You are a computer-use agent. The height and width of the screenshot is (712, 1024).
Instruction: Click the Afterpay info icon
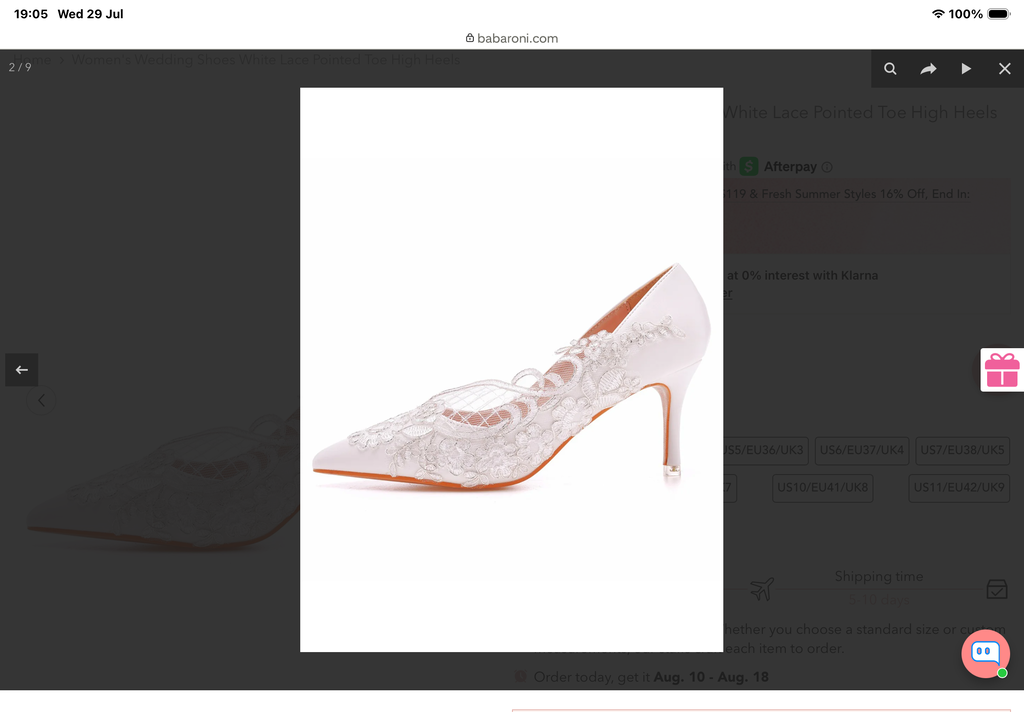(827, 167)
